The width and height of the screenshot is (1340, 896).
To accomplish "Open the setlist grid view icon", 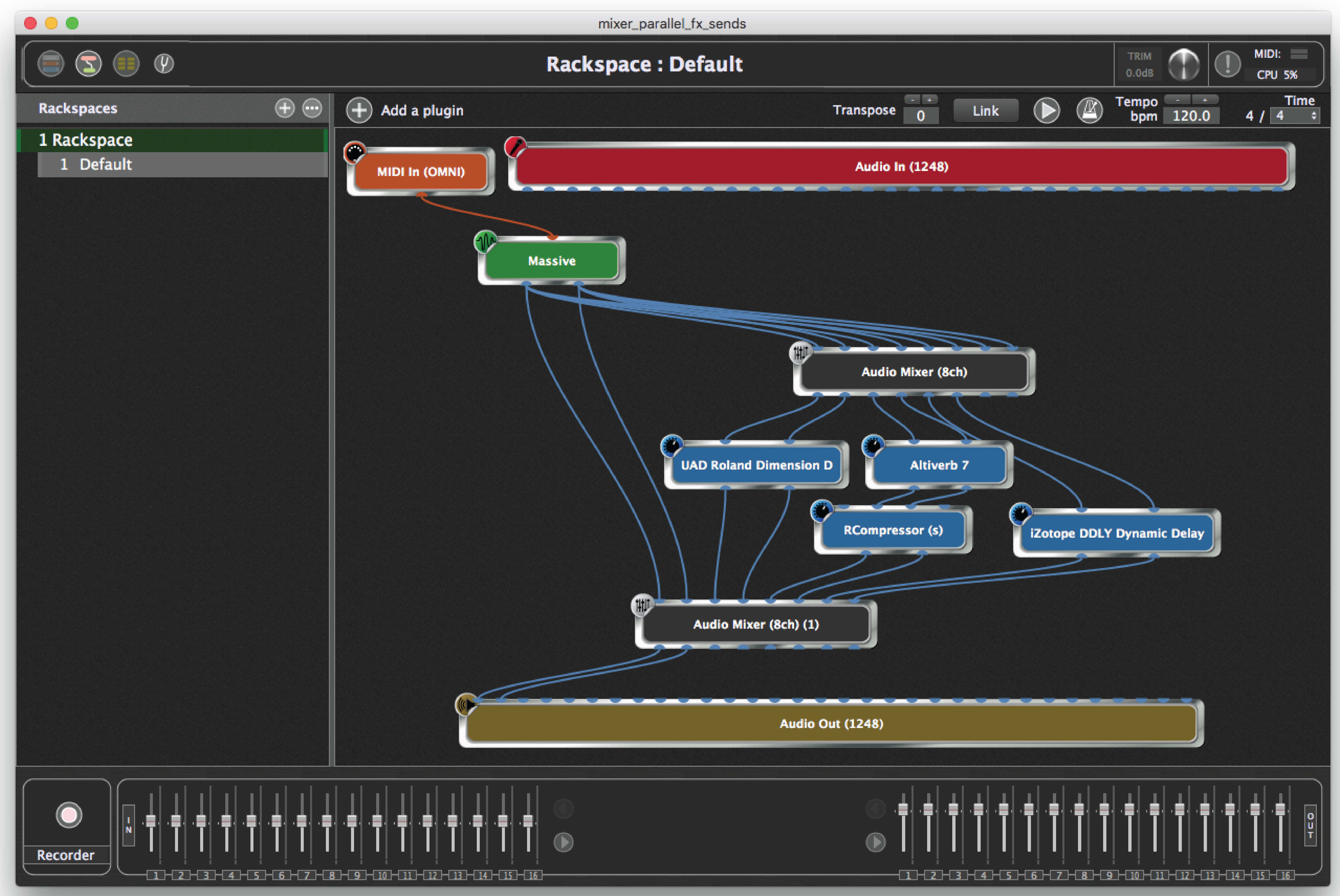I will click(x=126, y=63).
